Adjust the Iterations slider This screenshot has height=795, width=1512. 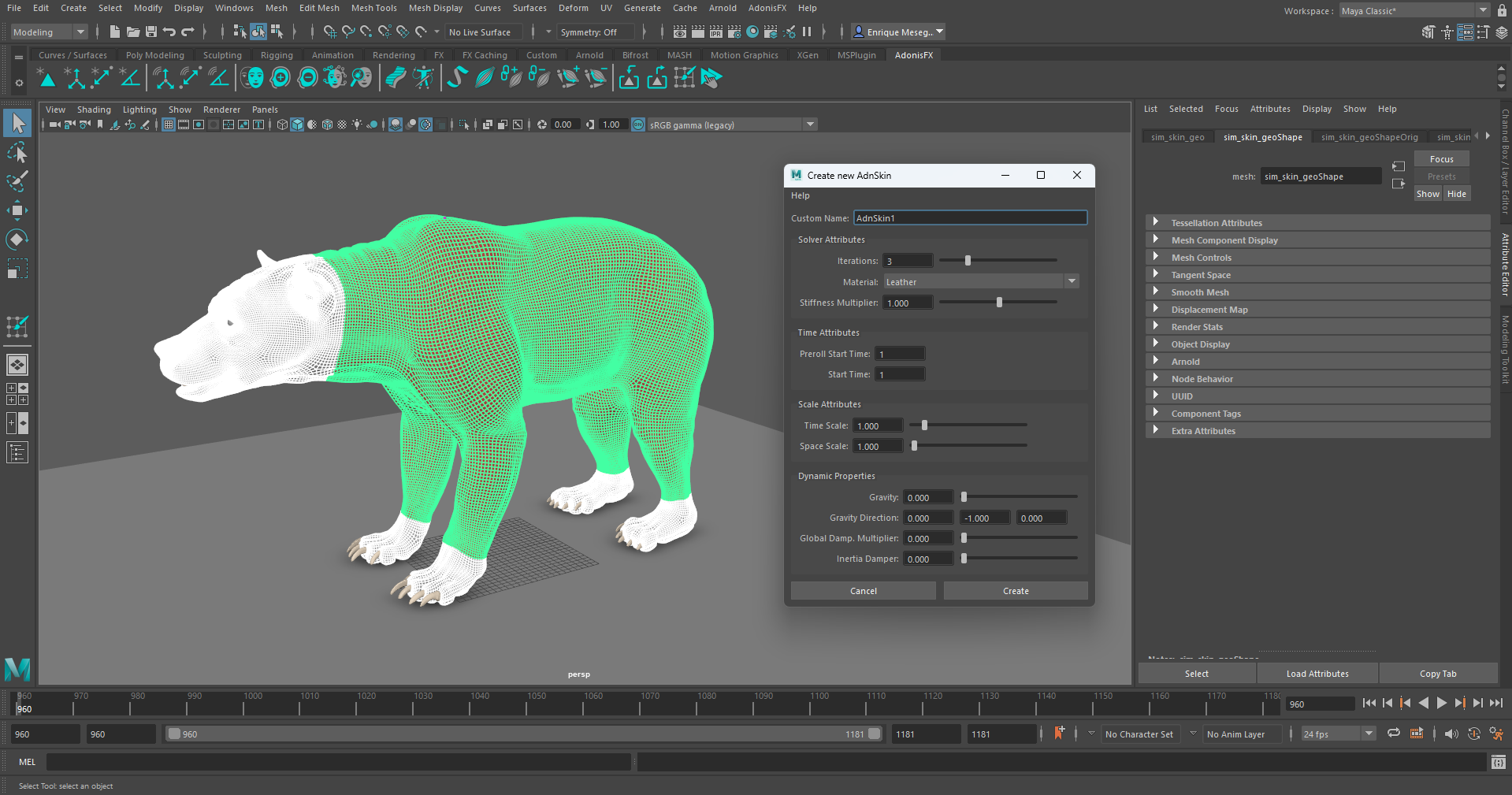(x=968, y=261)
